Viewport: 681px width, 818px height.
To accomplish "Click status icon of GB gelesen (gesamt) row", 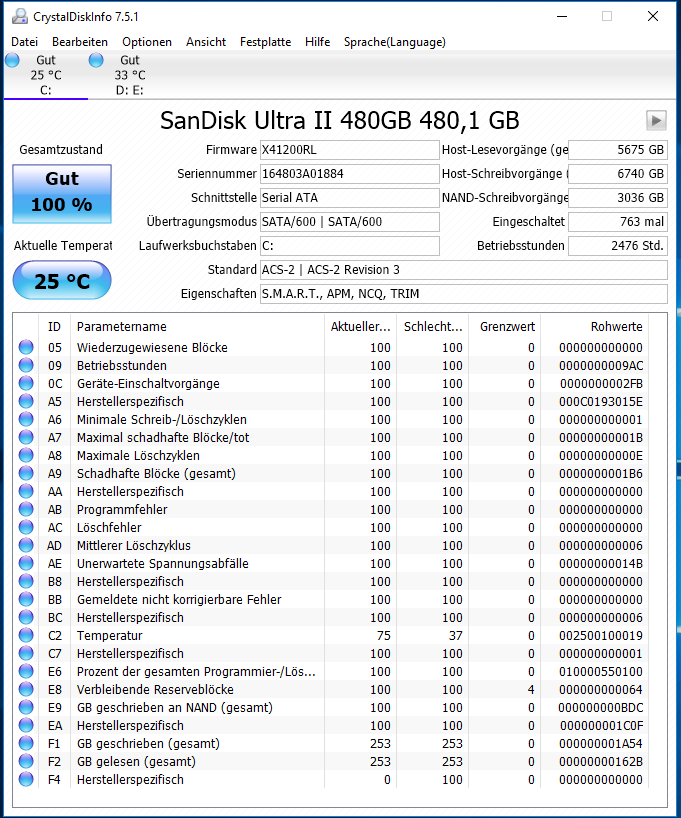I will [26, 761].
